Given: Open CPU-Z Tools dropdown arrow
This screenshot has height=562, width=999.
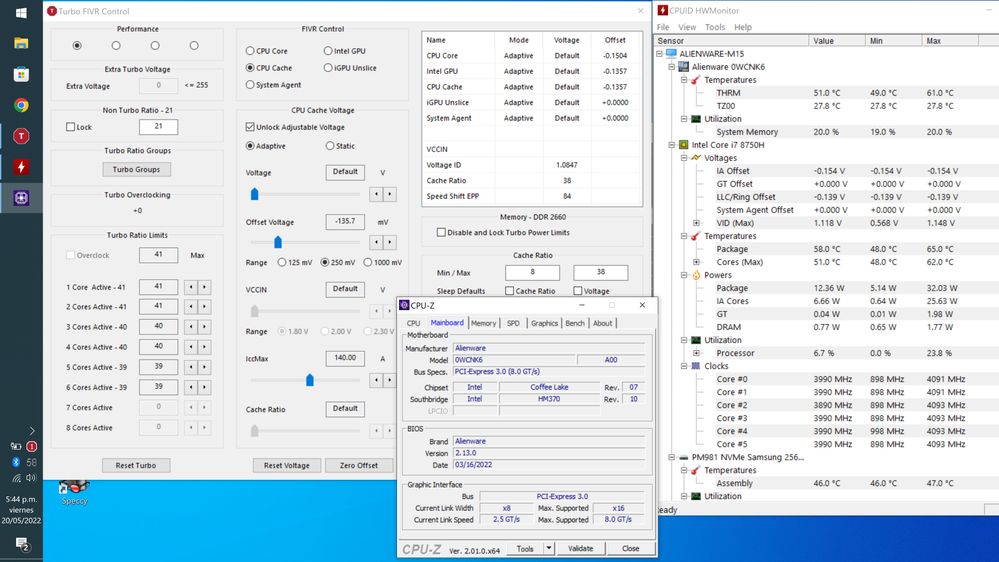Looking at the screenshot, I should (x=549, y=548).
